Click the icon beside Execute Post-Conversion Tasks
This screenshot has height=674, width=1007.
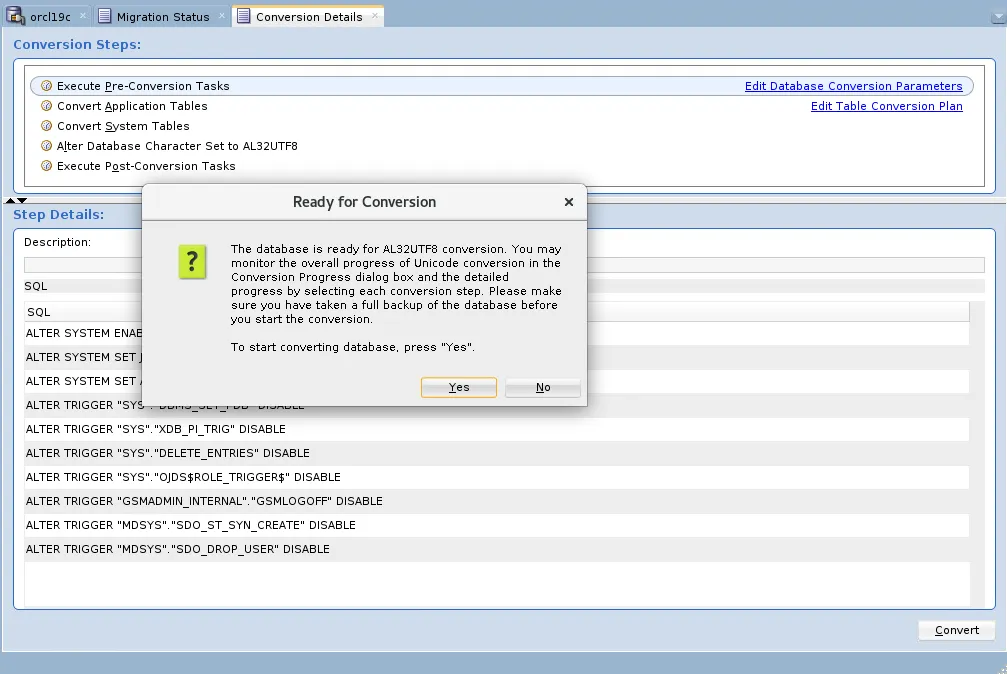[x=46, y=166]
